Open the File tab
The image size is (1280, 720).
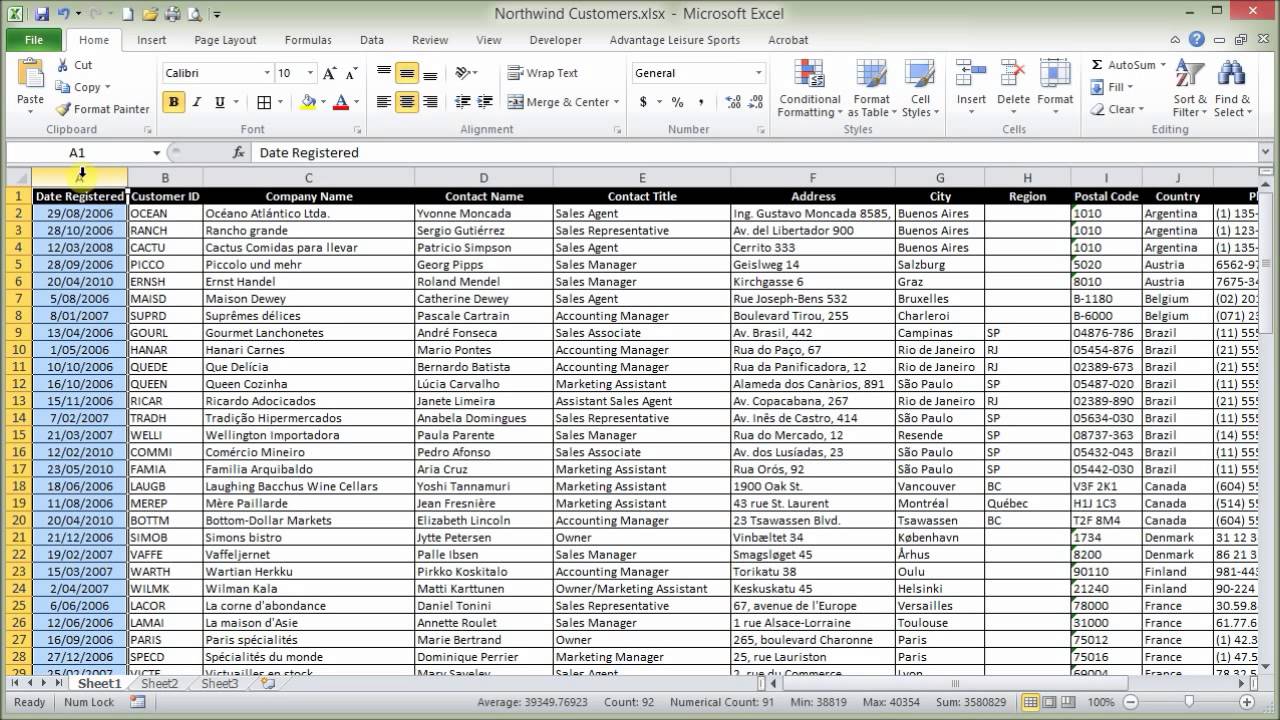[34, 40]
